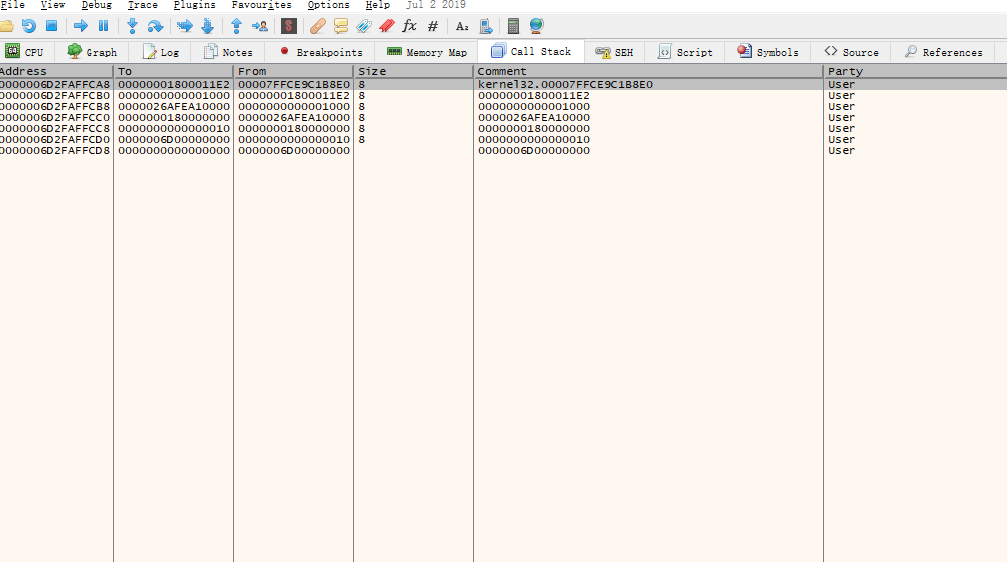Open the Labels tag icon
This screenshot has width=1007, height=562.
click(x=363, y=26)
